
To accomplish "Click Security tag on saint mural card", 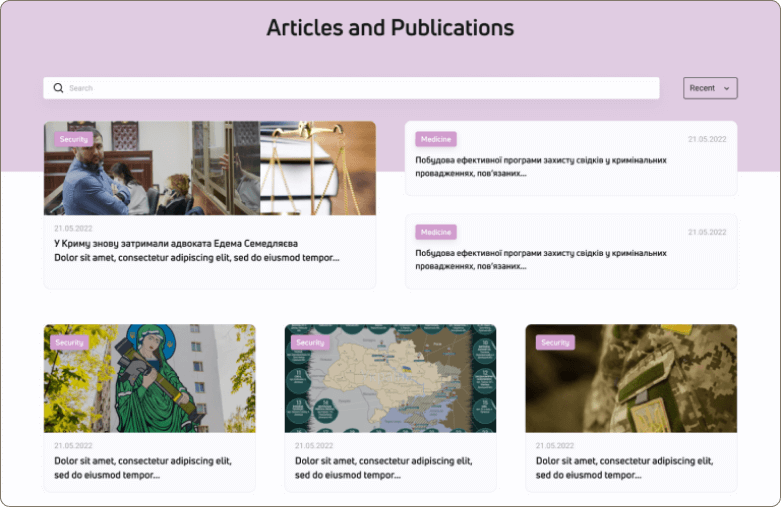I will (x=70, y=342).
